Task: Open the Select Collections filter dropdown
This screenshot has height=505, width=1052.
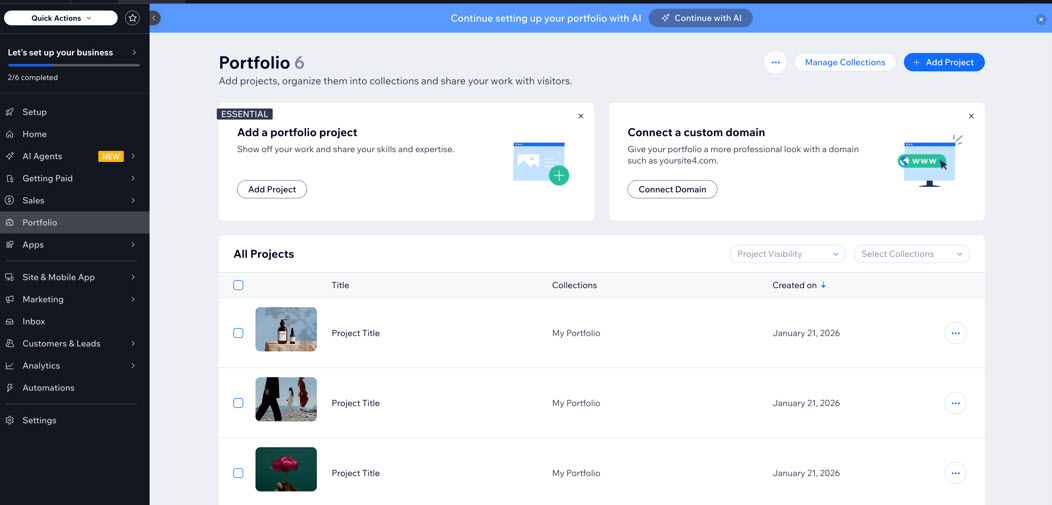Action: [x=912, y=254]
